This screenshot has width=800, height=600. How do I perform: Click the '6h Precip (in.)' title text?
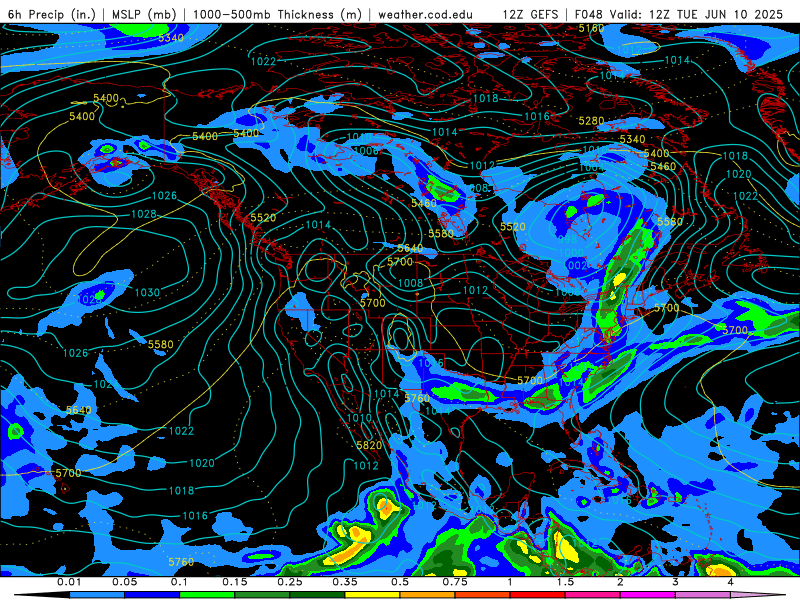pos(52,15)
